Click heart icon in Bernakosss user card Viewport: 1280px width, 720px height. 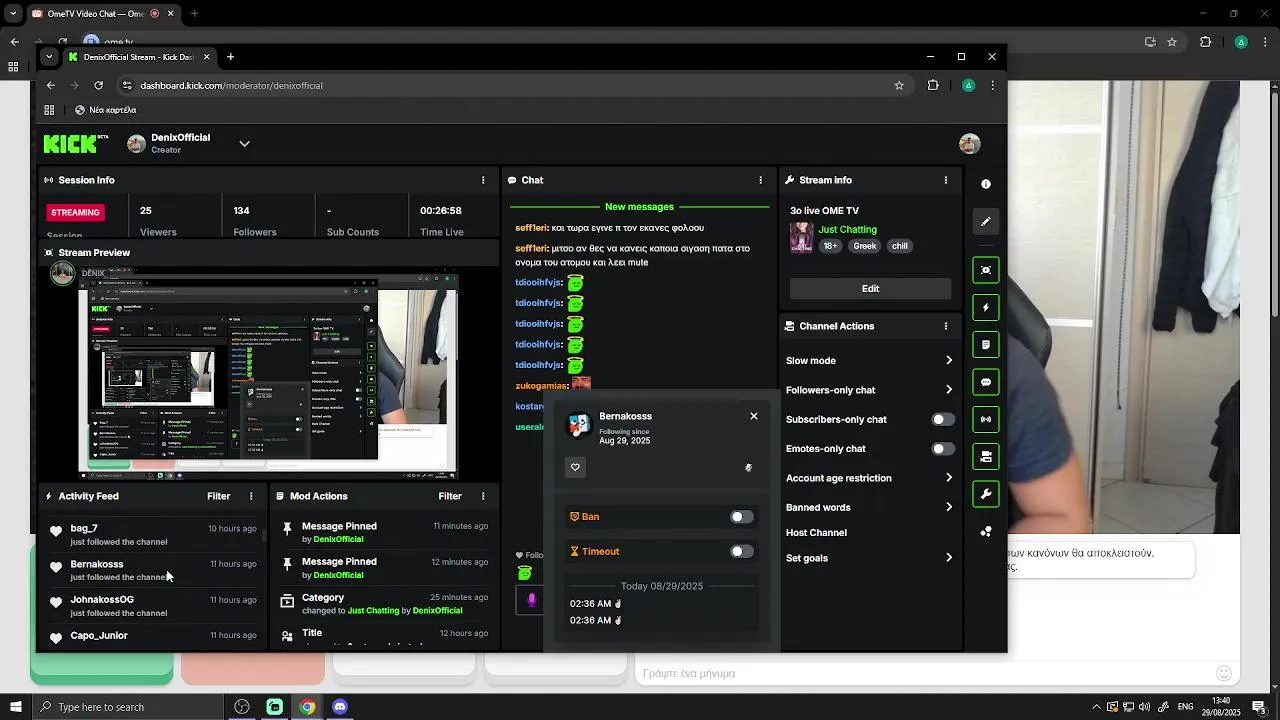click(575, 467)
